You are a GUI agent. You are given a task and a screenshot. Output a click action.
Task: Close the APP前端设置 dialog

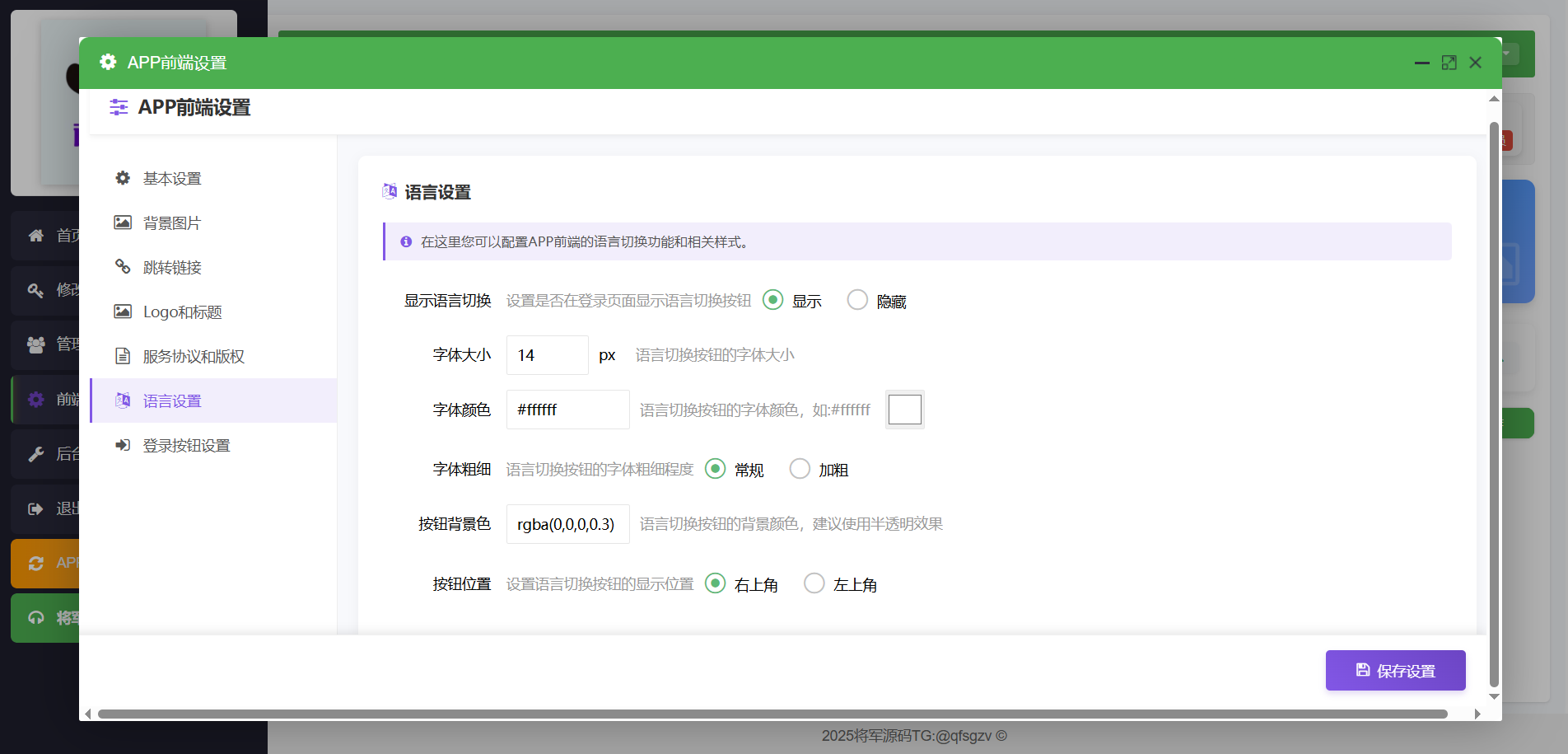(1475, 63)
